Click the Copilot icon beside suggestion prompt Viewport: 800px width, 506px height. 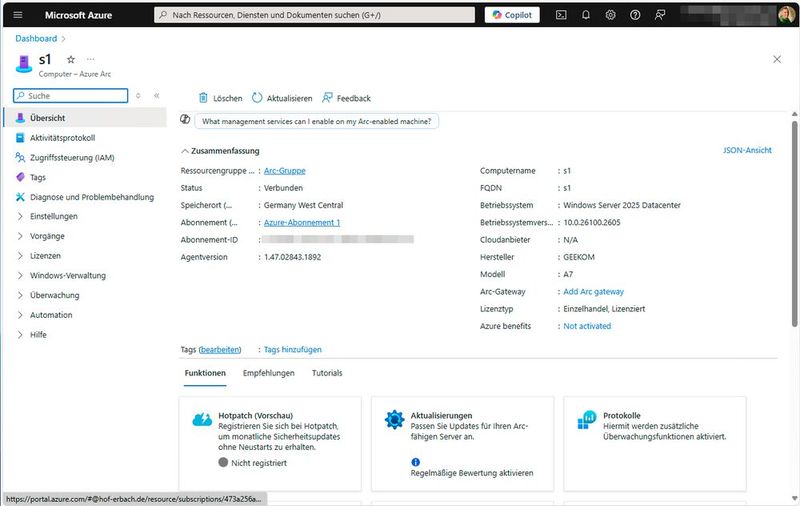click(x=185, y=119)
